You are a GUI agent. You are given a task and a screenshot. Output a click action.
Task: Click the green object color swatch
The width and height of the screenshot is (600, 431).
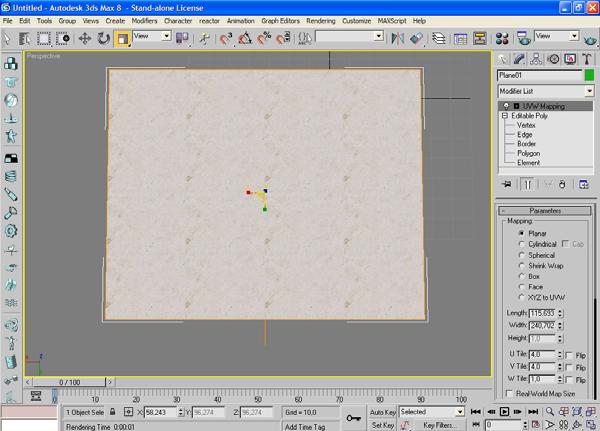pos(589,75)
